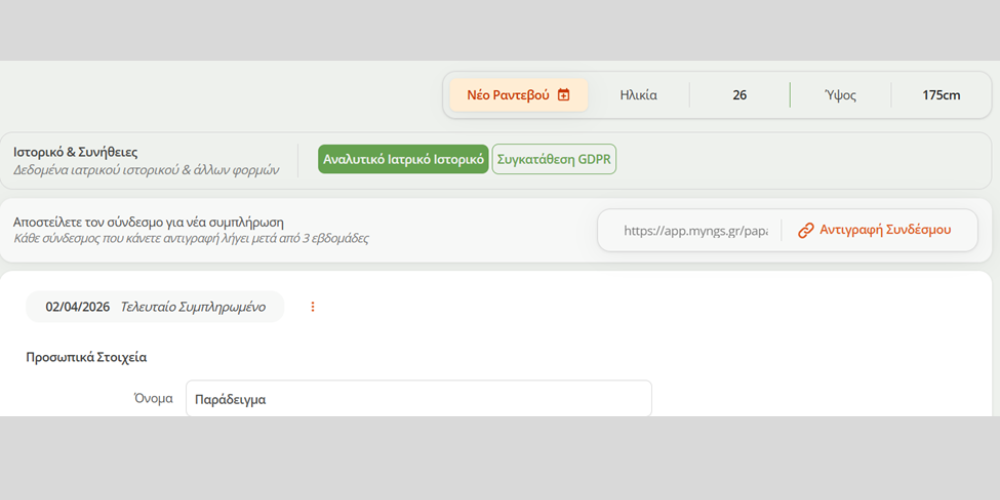Click the Όνομα field label
This screenshot has height=500, width=1000.
pos(153,398)
